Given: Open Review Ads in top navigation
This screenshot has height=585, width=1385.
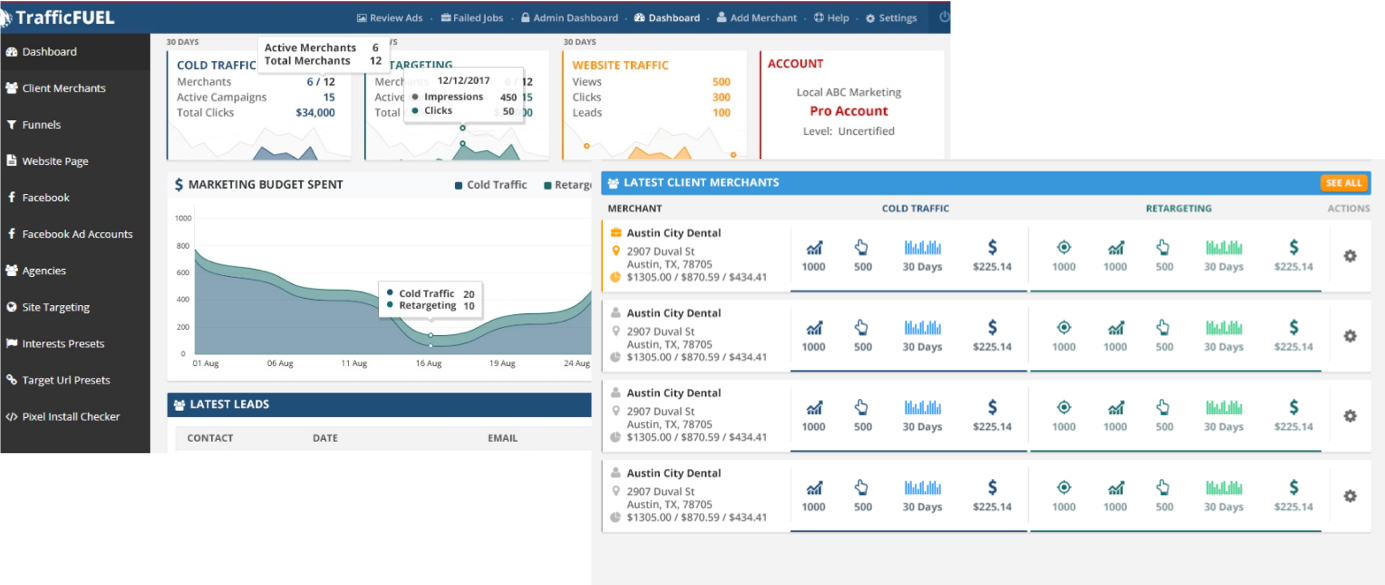Looking at the screenshot, I should pos(391,18).
